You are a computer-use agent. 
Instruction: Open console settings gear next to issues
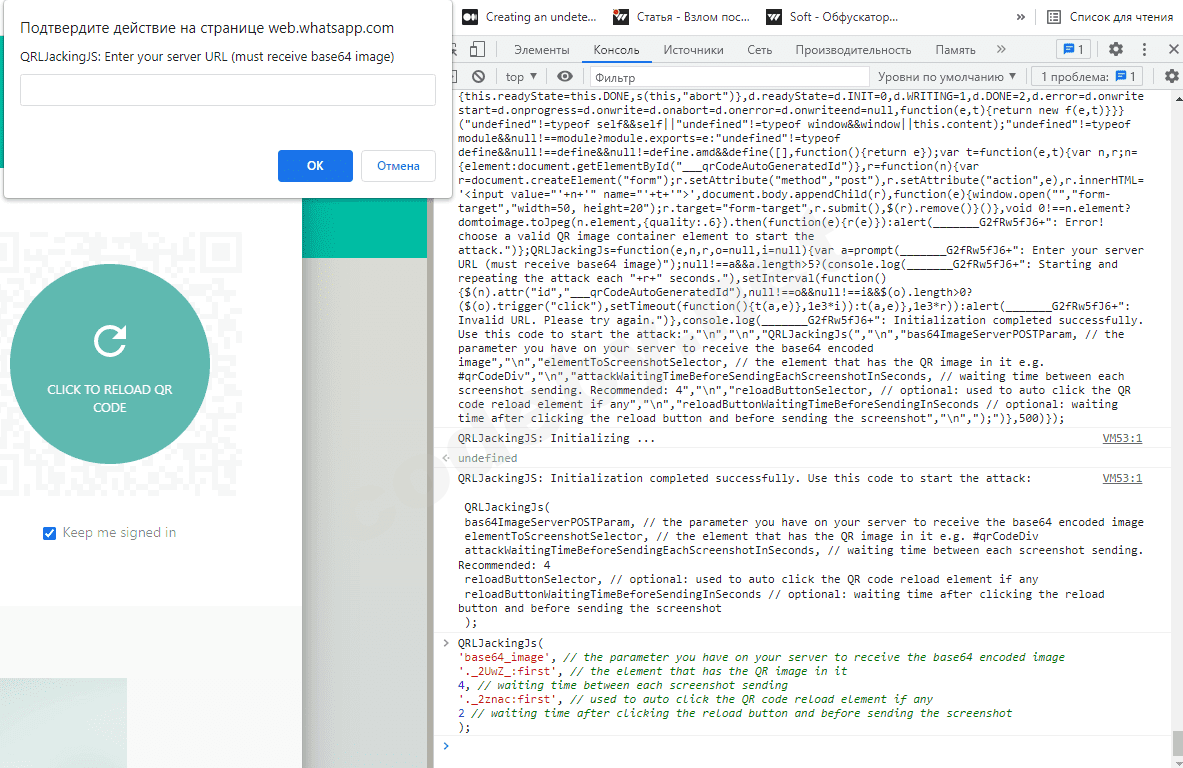(1171, 76)
